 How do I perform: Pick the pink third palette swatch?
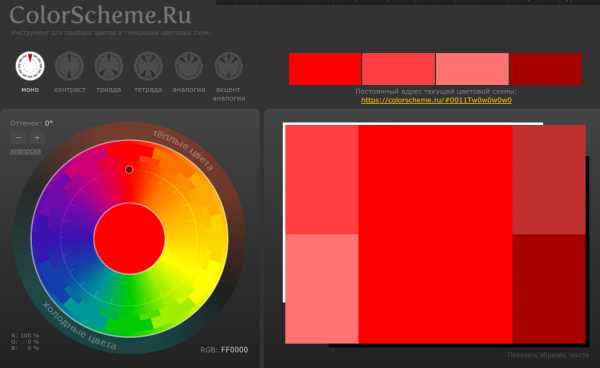[x=472, y=69]
